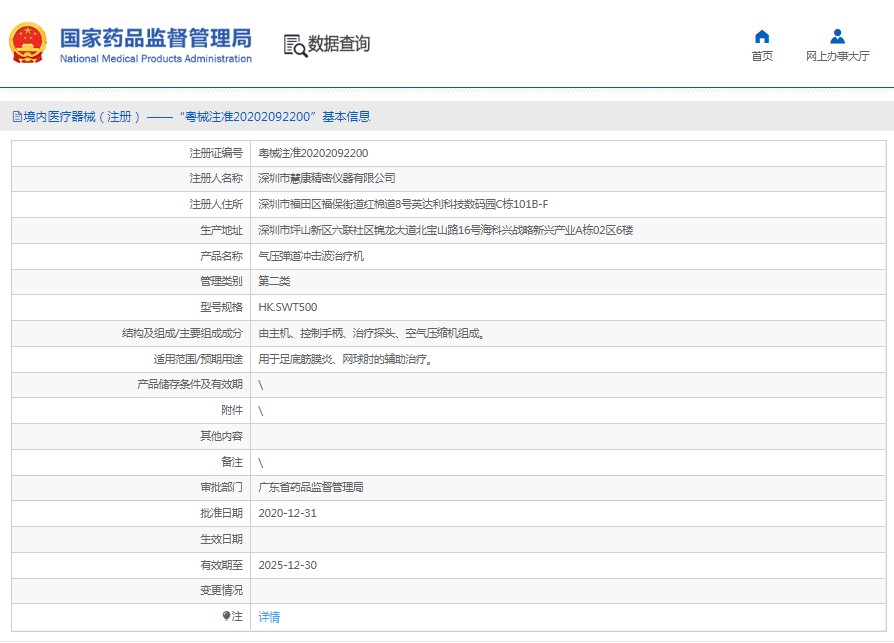Click the page heading 基本信息 title
Screen dimensions: 894x643
(346, 117)
